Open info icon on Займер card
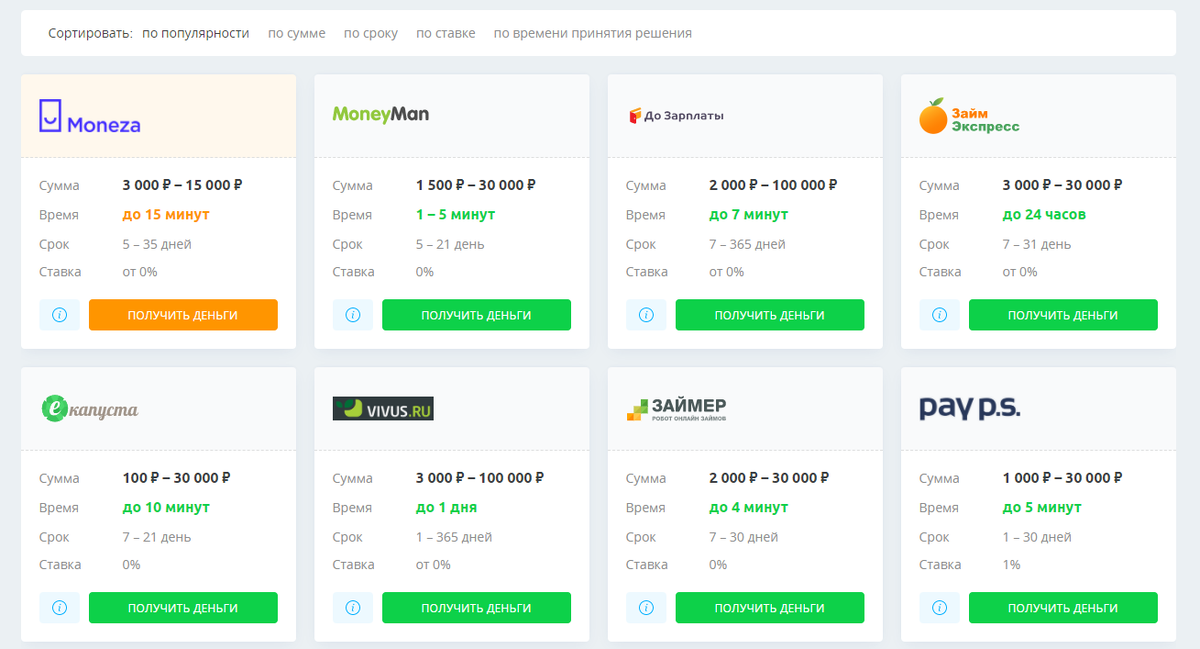Viewport: 1200px width, 649px height. click(646, 608)
